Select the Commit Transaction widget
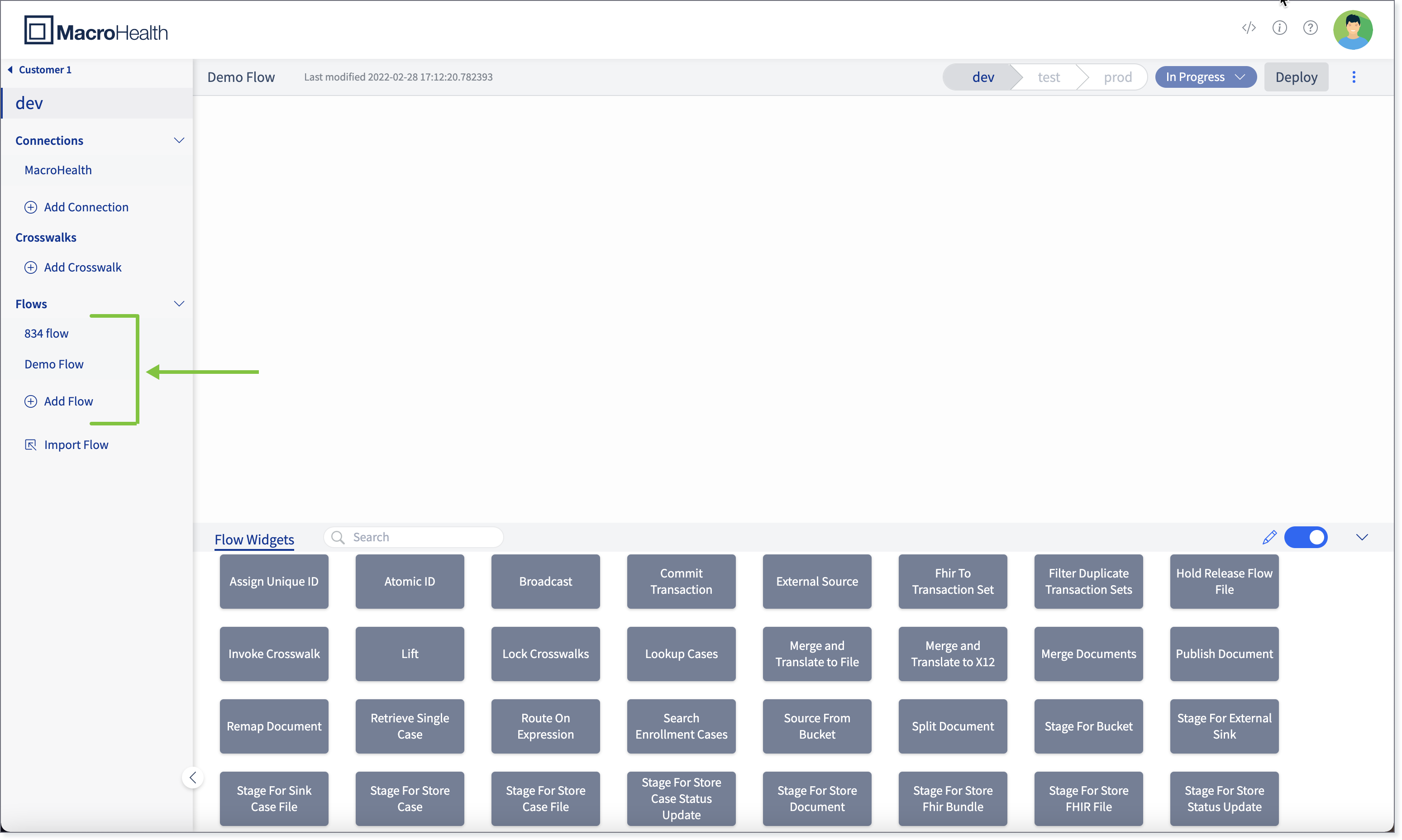Viewport: 1402px width, 840px height. point(682,581)
